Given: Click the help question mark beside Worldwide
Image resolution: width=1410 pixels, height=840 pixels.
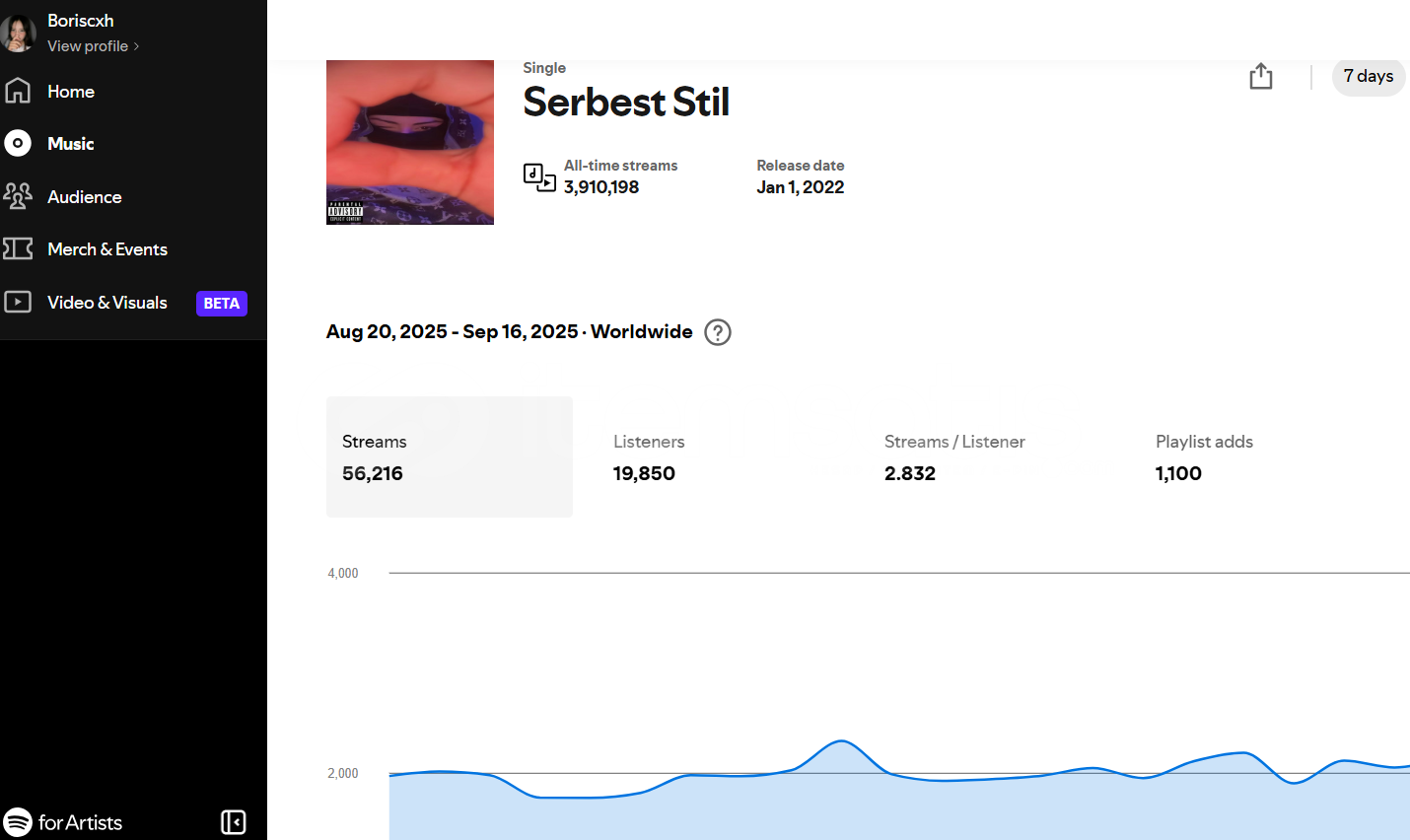Looking at the screenshot, I should pyautogui.click(x=718, y=332).
